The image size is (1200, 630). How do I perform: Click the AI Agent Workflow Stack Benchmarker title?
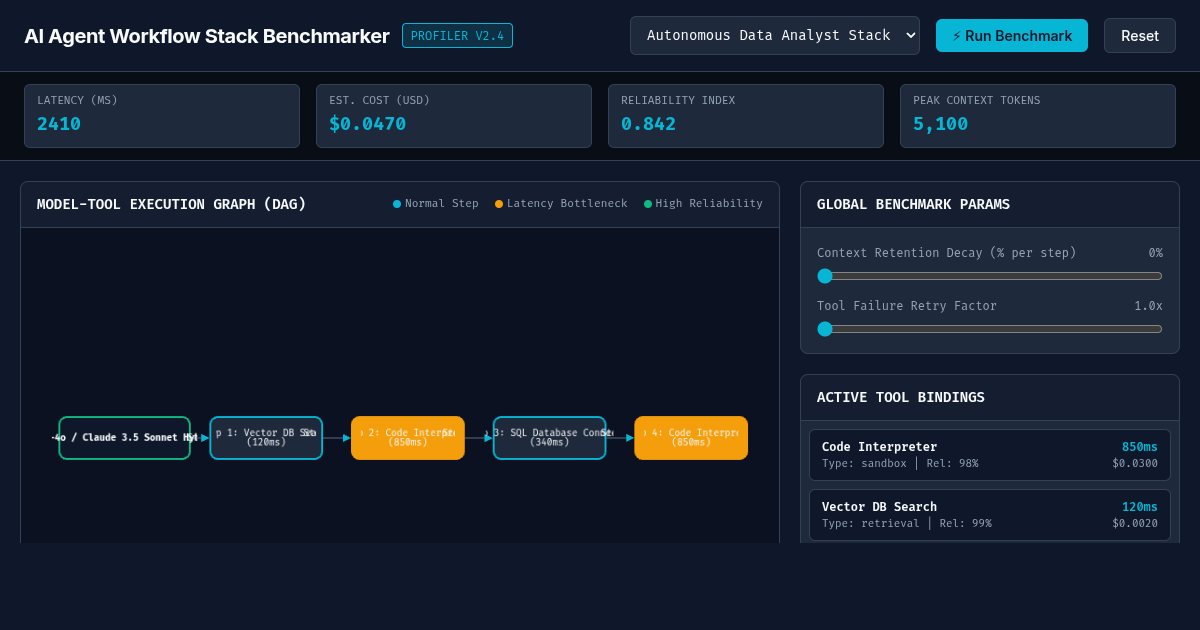(x=207, y=36)
